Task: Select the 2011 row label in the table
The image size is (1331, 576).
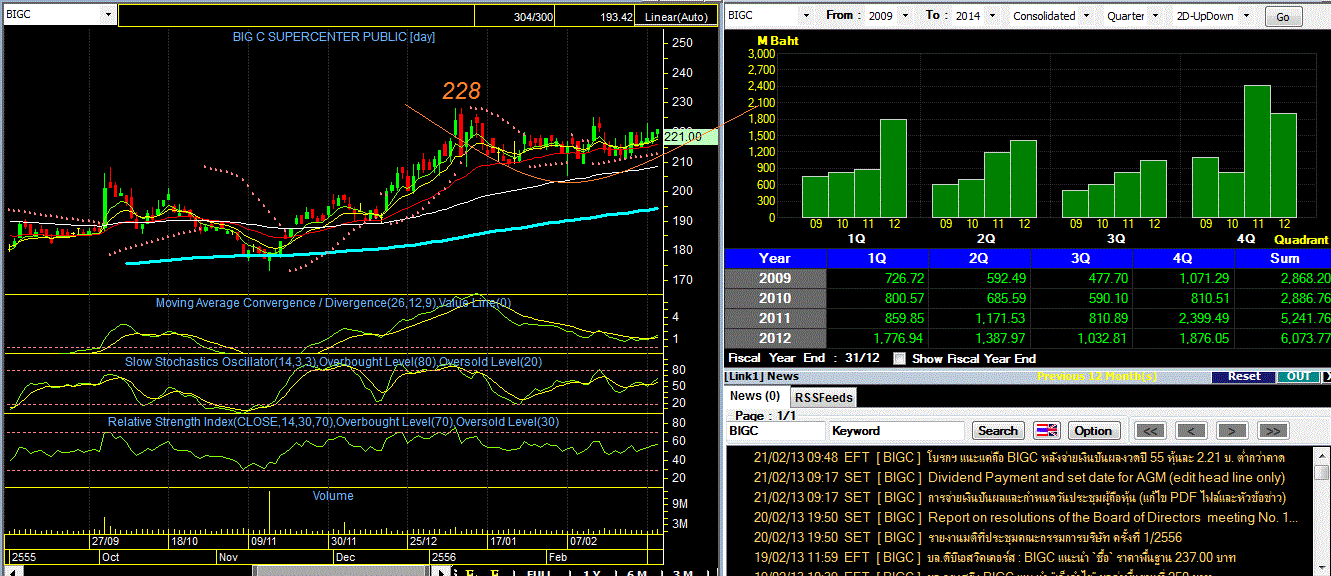Action: 775,318
